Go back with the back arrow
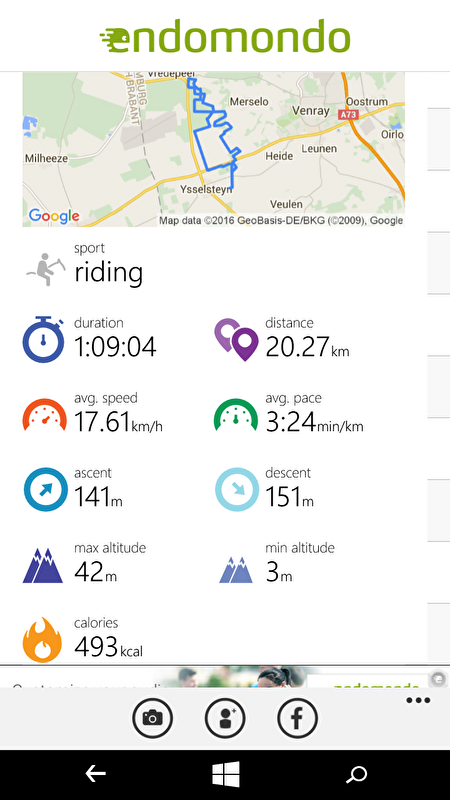The width and height of the screenshot is (450, 800). (x=95, y=774)
